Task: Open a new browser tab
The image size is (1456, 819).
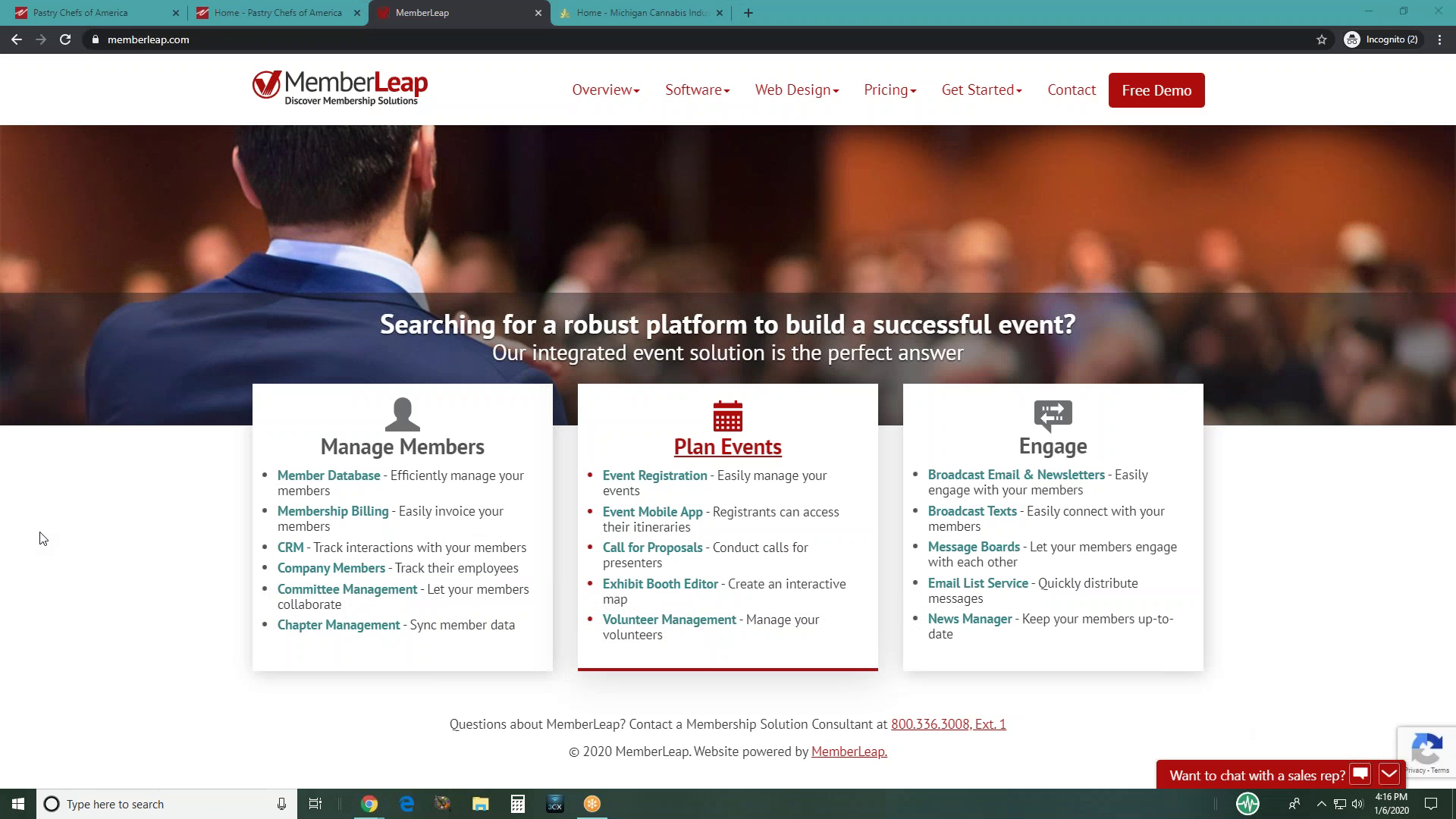Action: pos(748,13)
